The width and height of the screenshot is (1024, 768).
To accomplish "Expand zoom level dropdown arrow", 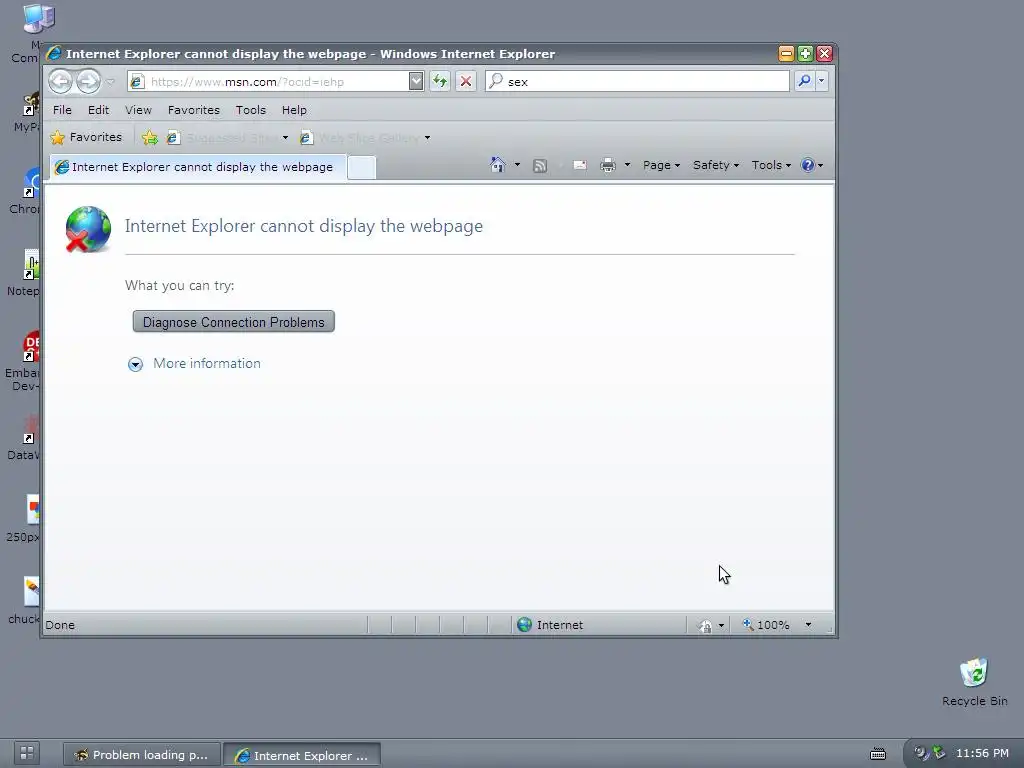I will pyautogui.click(x=808, y=625).
